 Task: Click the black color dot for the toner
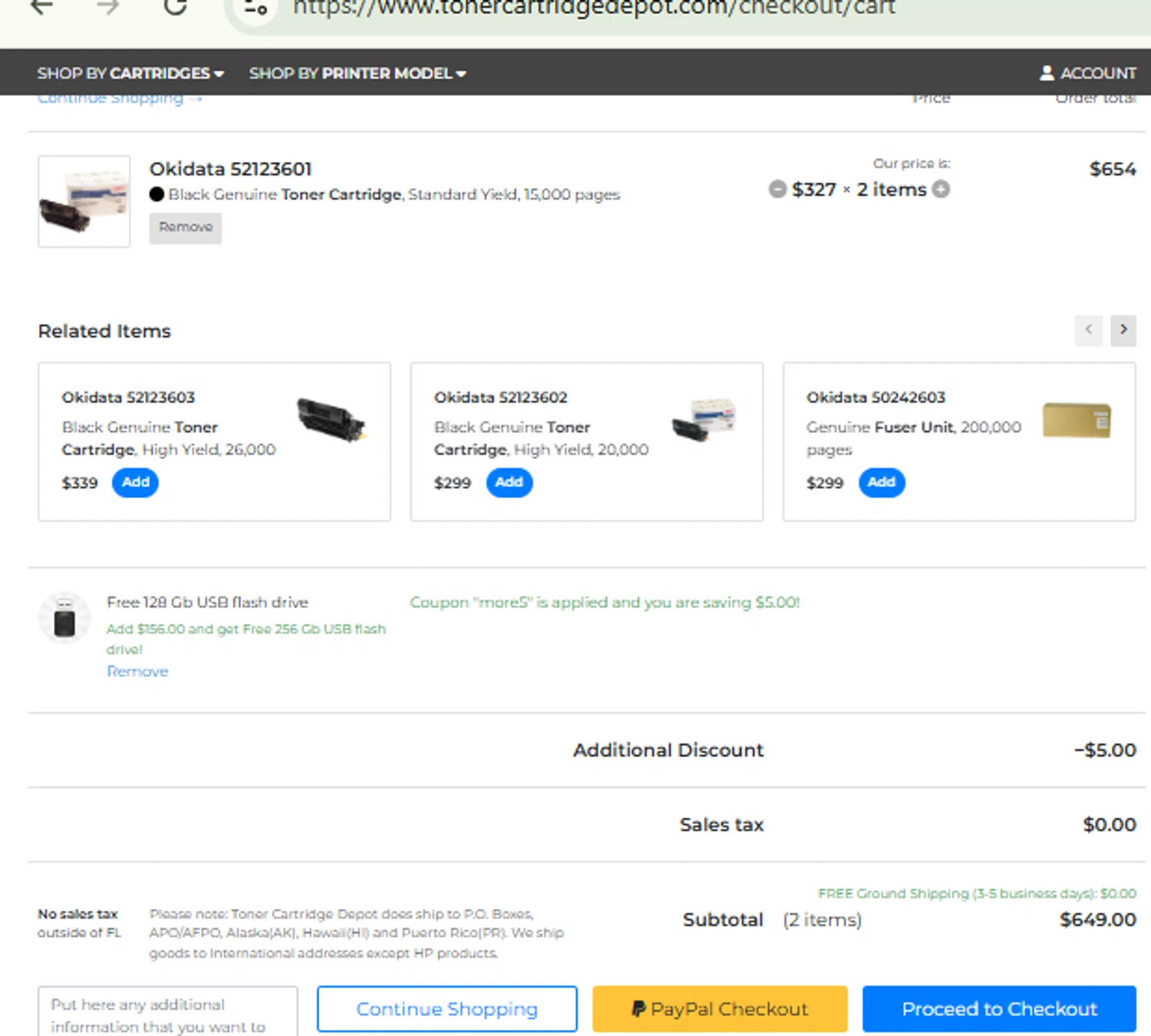pos(157,194)
